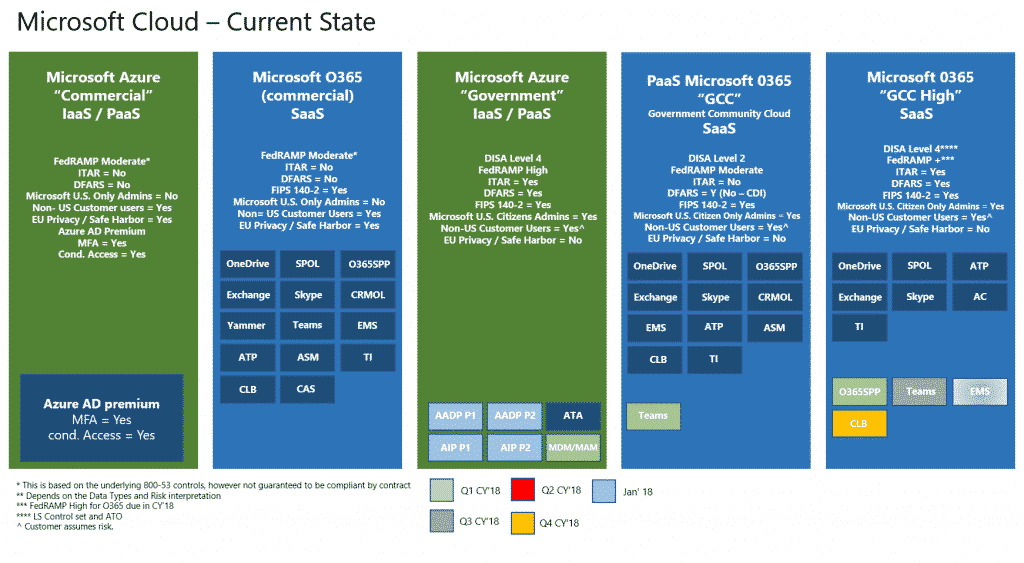Click the Yammer tile
This screenshot has height=563, width=1024.
pos(248,325)
